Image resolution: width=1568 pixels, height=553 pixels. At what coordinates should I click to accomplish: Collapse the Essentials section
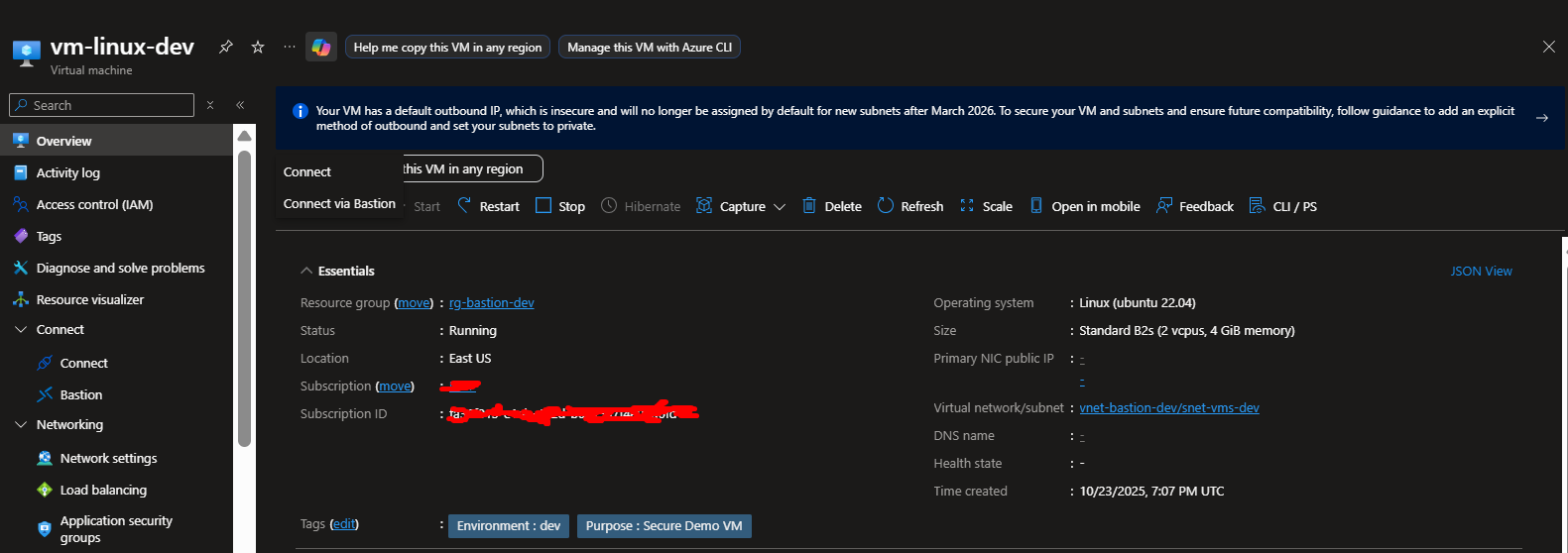306,271
